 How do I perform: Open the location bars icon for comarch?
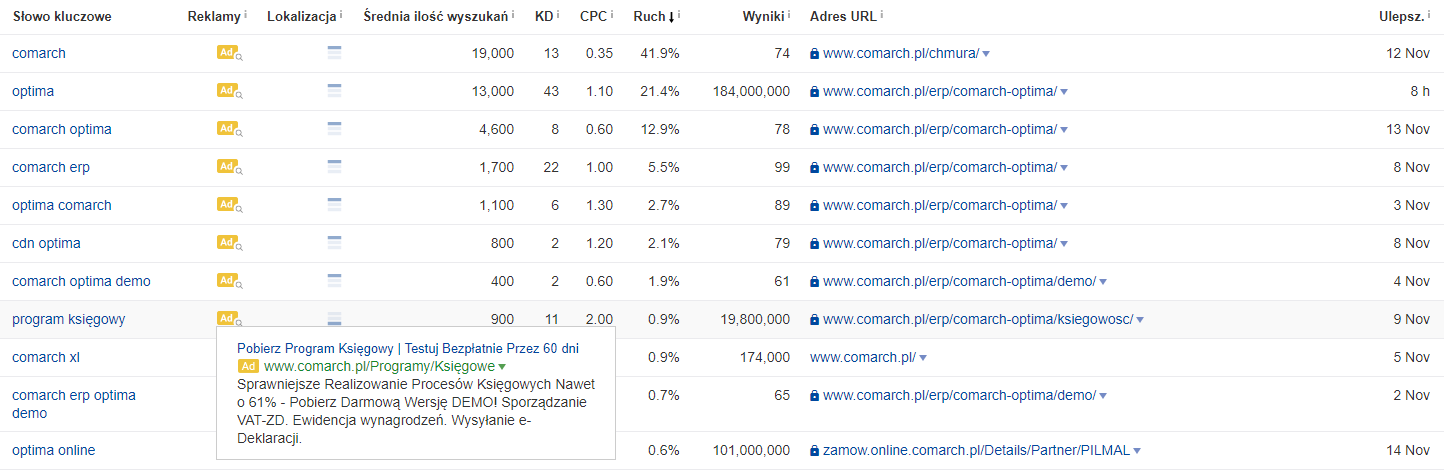pyautogui.click(x=335, y=53)
